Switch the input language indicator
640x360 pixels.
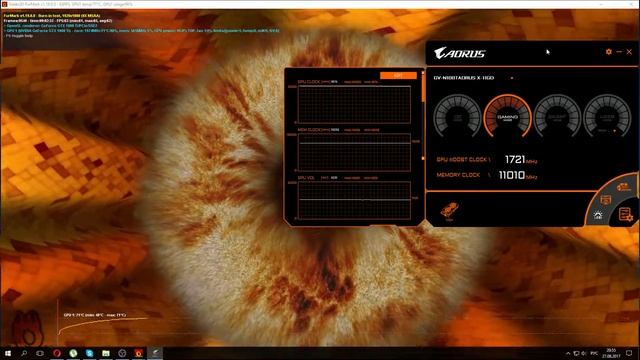point(594,353)
